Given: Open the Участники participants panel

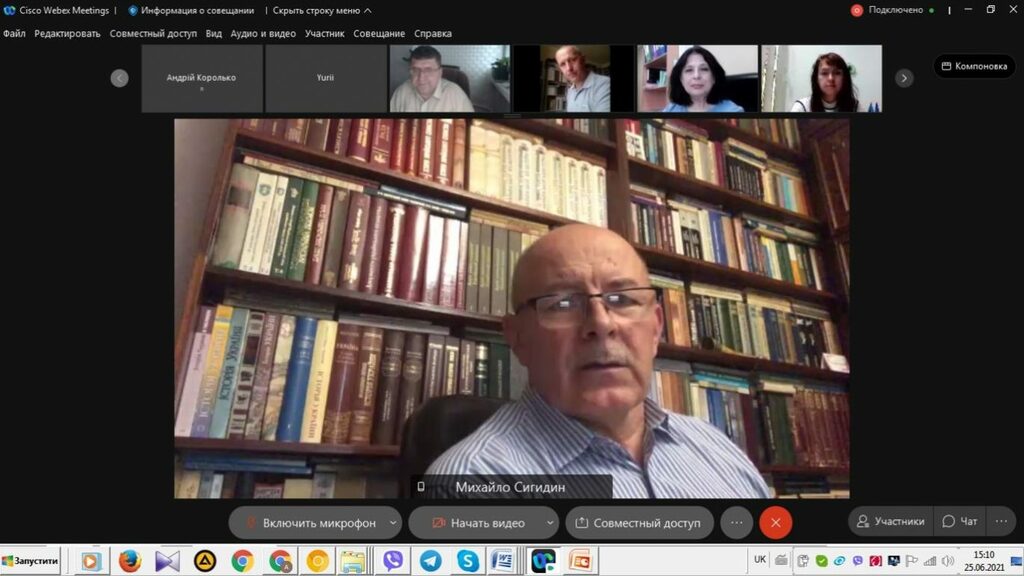Looking at the screenshot, I should click(889, 521).
